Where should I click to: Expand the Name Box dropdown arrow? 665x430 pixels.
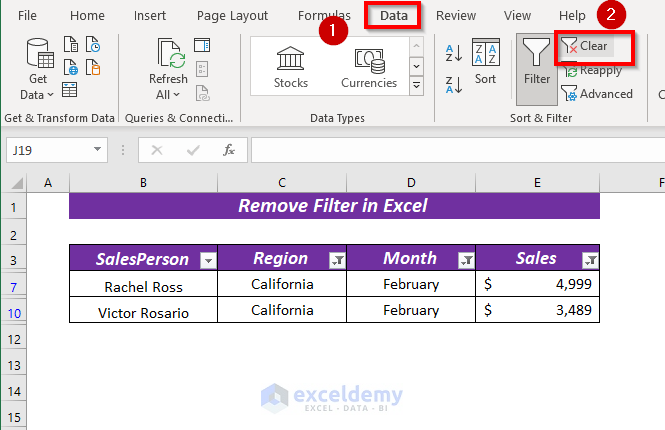(x=98, y=150)
